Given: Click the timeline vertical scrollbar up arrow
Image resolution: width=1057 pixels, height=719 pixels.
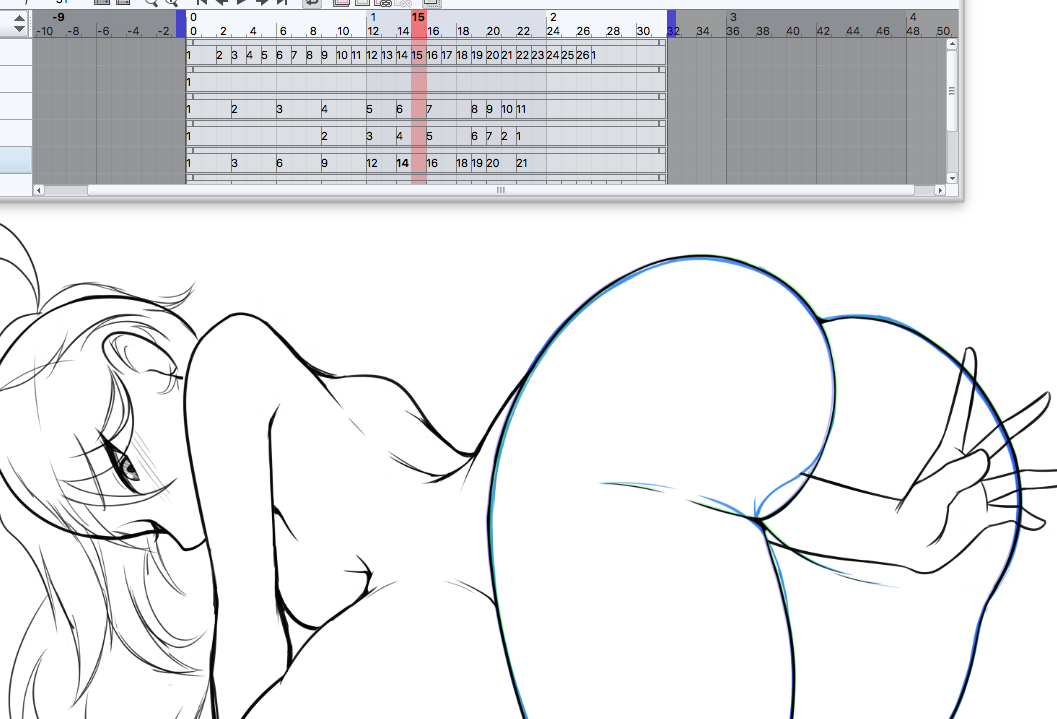Looking at the screenshot, I should coord(952,44).
